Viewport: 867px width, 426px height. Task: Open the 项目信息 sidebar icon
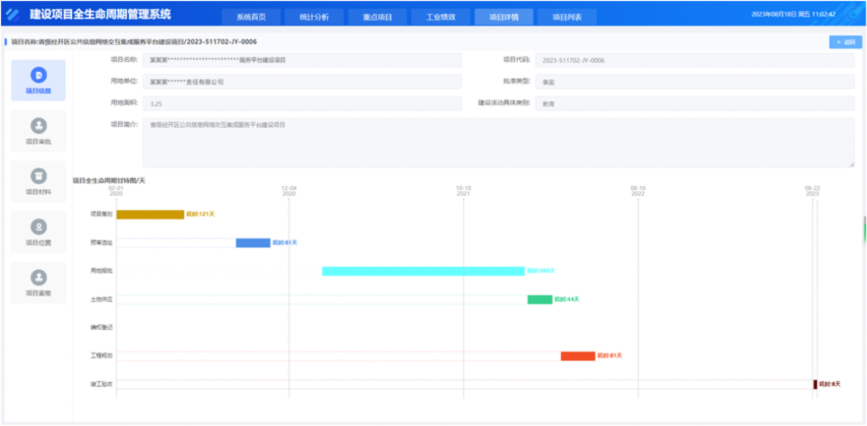coord(38,79)
